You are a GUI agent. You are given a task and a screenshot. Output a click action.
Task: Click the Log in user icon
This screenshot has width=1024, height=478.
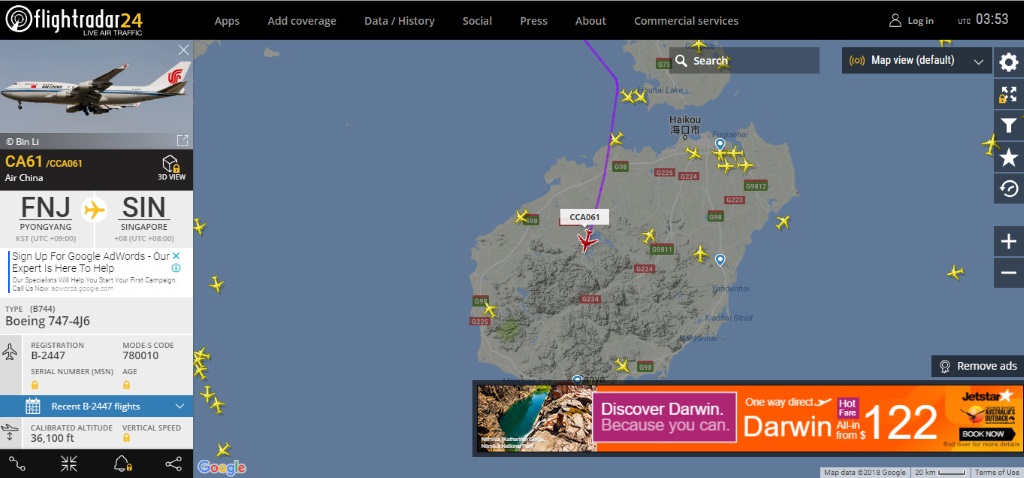tap(895, 20)
